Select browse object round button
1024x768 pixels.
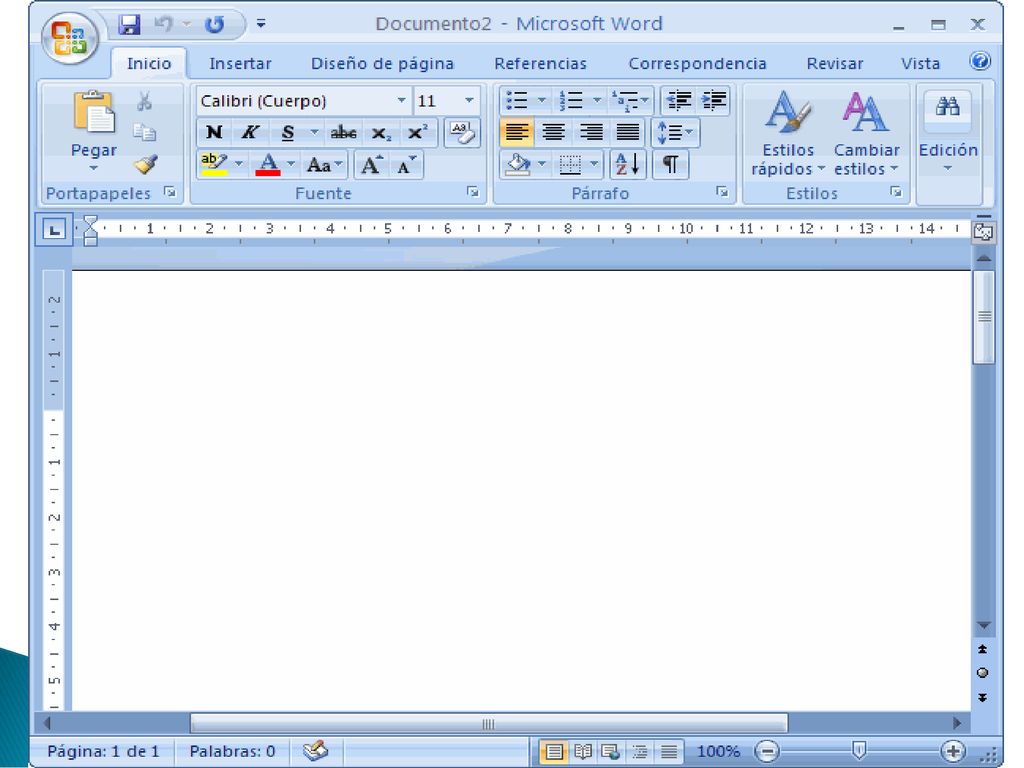point(982,673)
